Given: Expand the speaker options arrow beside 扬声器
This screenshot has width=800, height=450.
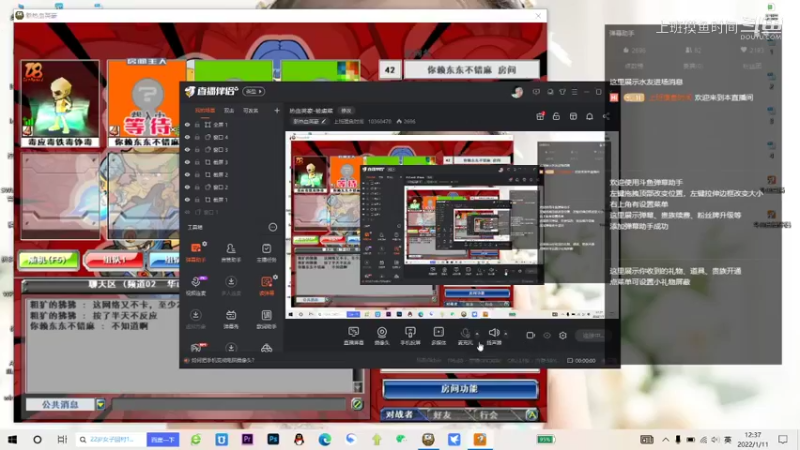Looking at the screenshot, I should 506,334.
